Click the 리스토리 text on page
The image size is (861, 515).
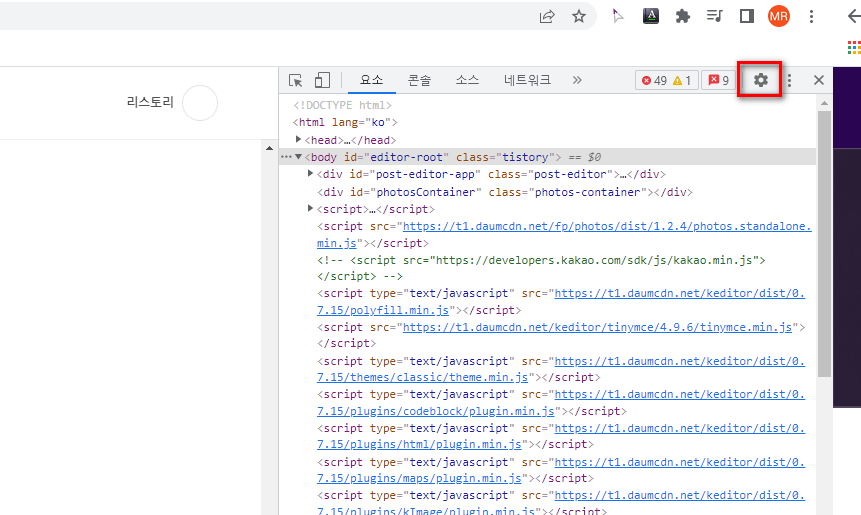point(150,102)
